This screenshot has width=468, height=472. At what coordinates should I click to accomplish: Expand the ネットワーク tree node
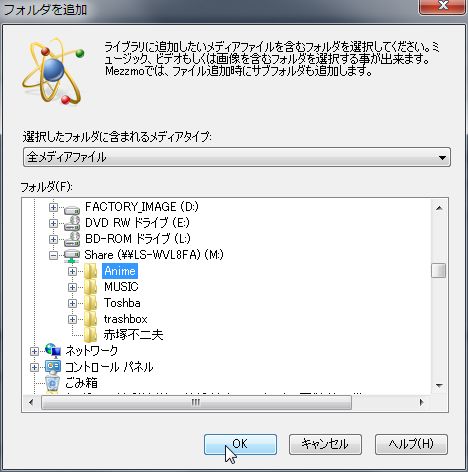(34, 351)
